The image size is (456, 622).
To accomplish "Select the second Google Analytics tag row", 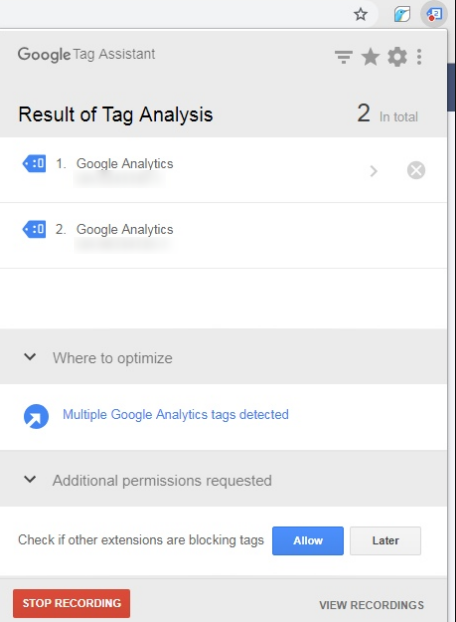I will (x=223, y=236).
